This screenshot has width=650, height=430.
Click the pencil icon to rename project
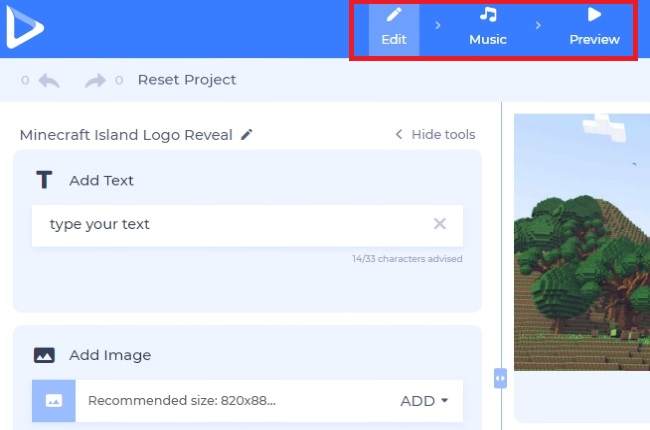pos(247,135)
